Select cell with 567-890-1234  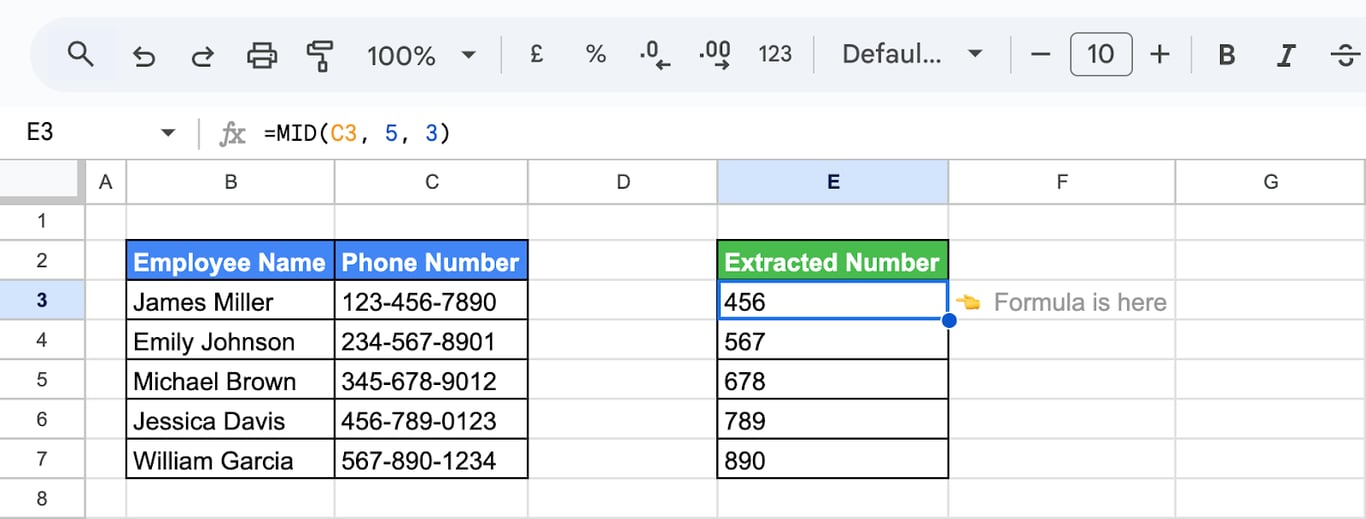[431, 460]
